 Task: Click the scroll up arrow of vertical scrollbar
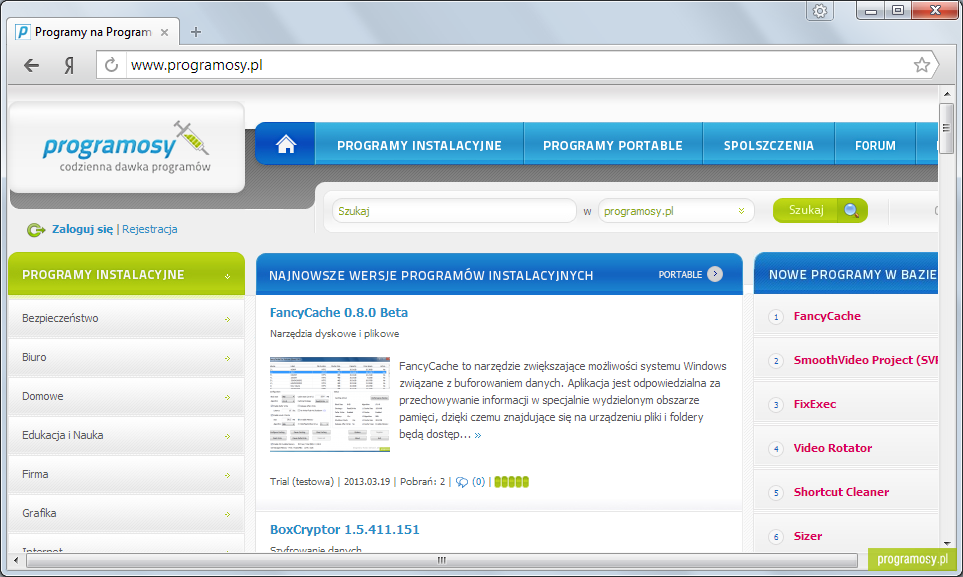tap(946, 94)
